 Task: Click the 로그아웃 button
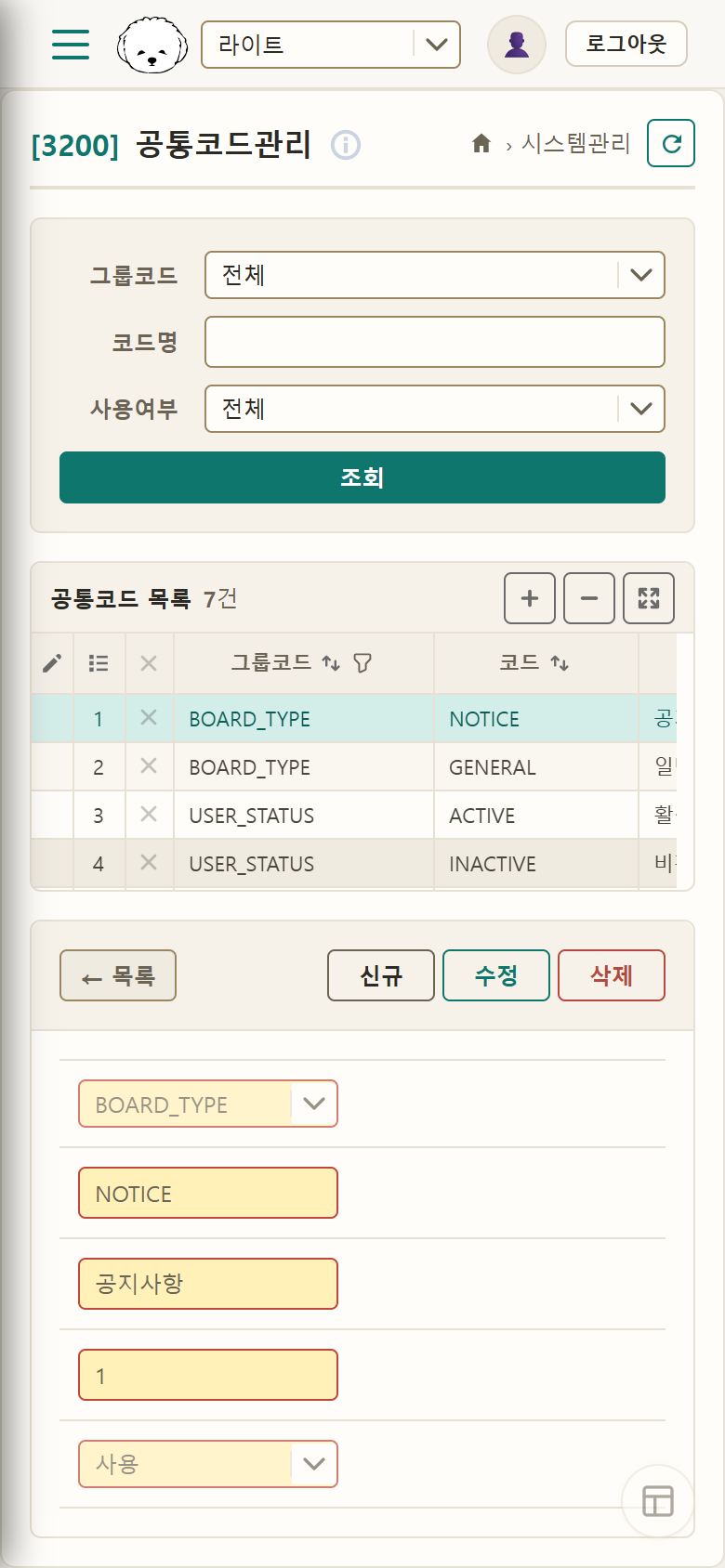626,44
